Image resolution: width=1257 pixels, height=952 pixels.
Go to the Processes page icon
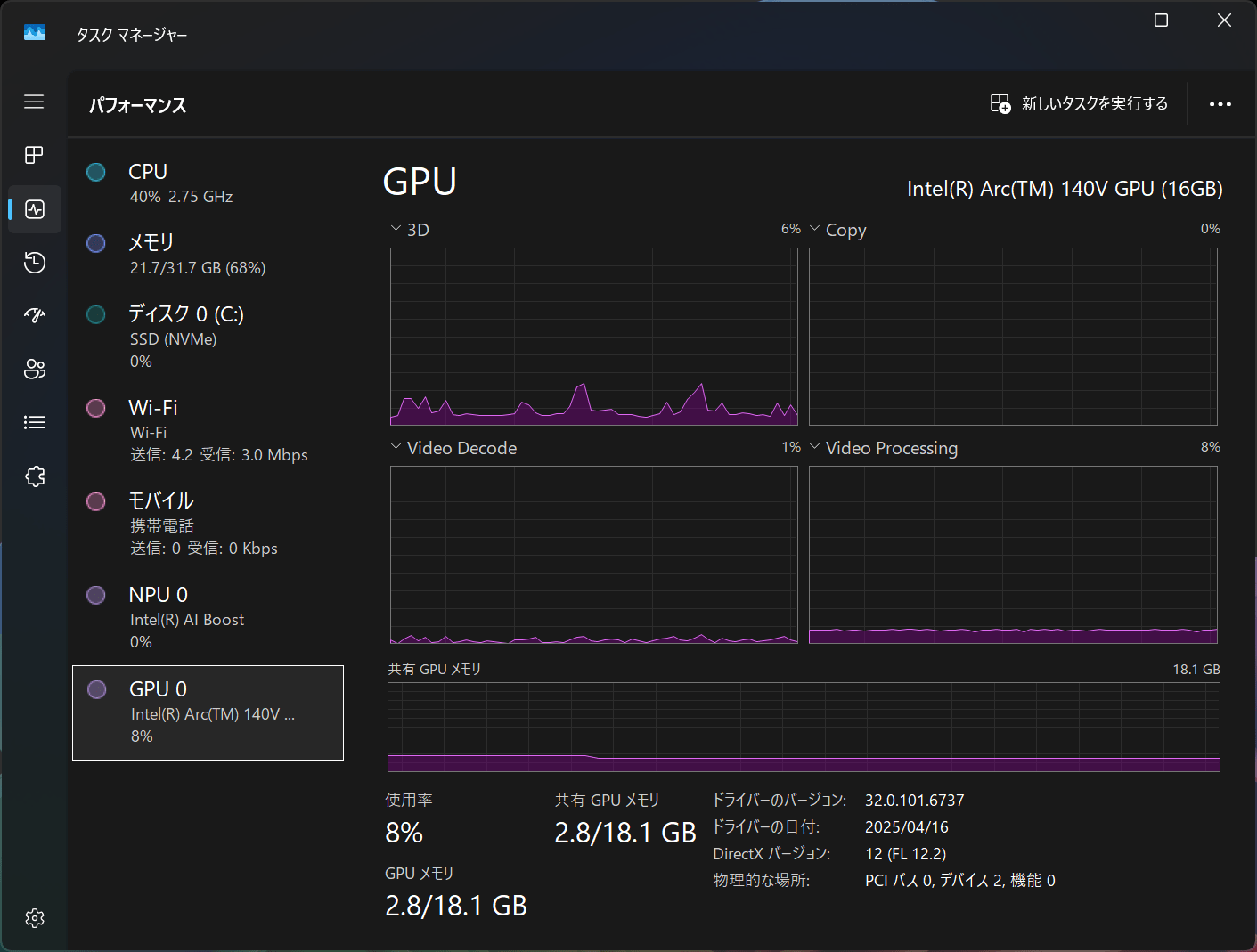34,155
